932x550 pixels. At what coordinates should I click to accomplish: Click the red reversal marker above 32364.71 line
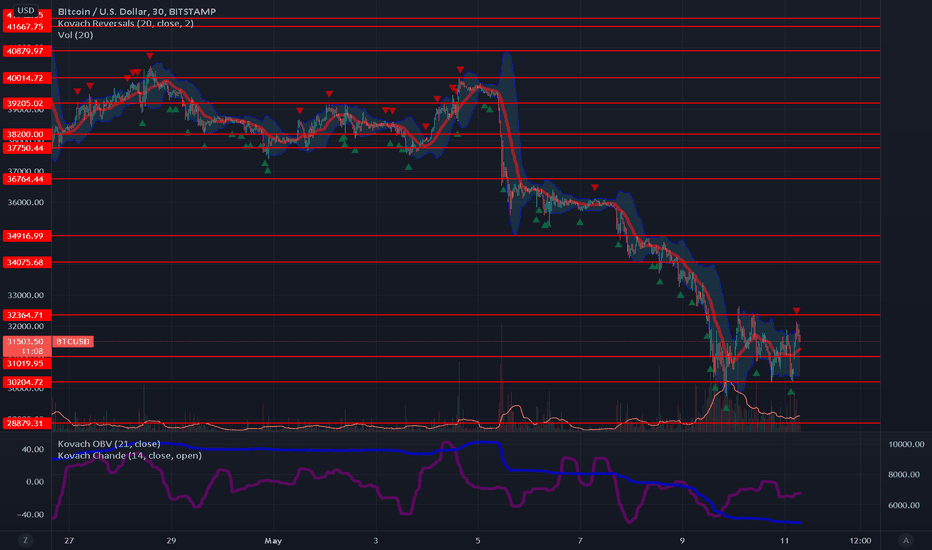coord(796,311)
